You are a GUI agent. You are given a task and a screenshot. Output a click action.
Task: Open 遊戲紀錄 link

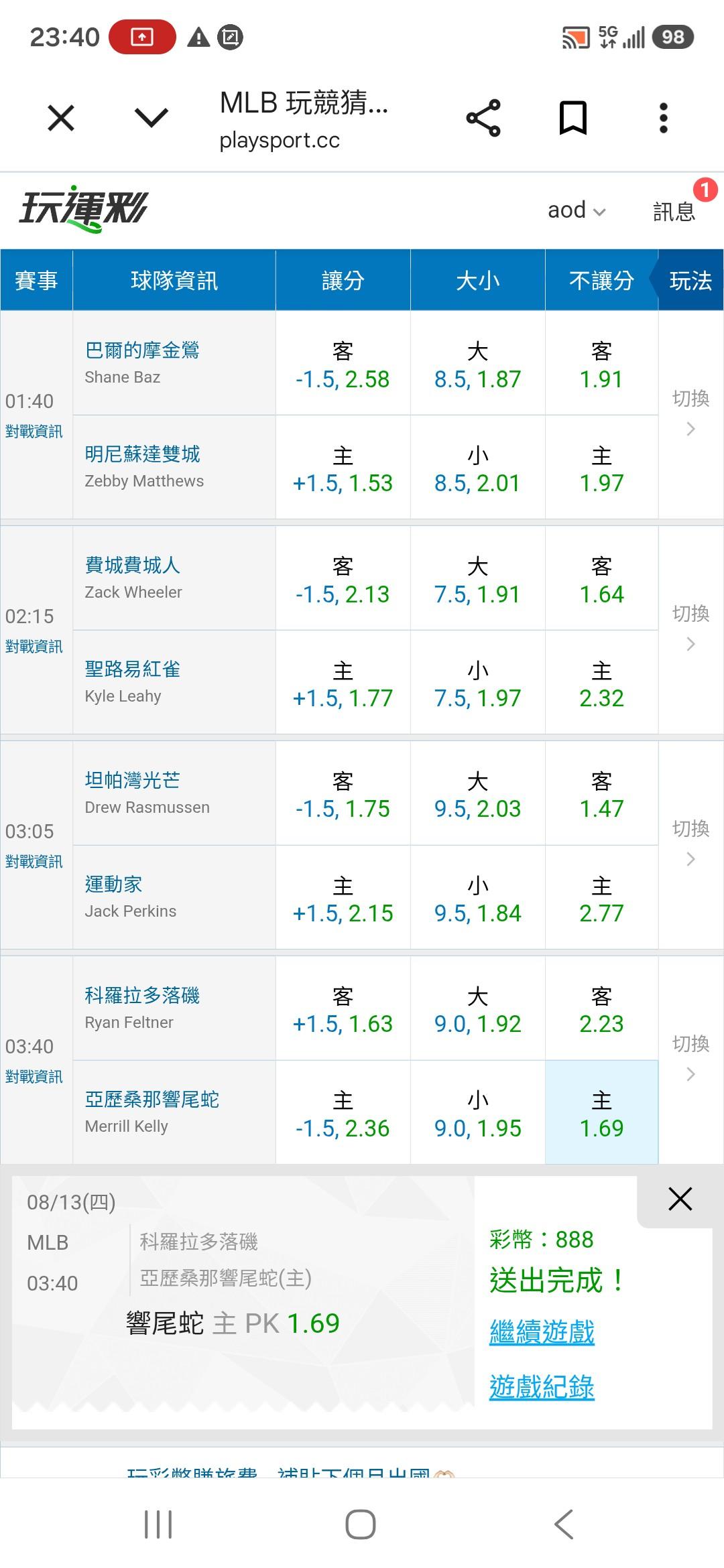(542, 1386)
